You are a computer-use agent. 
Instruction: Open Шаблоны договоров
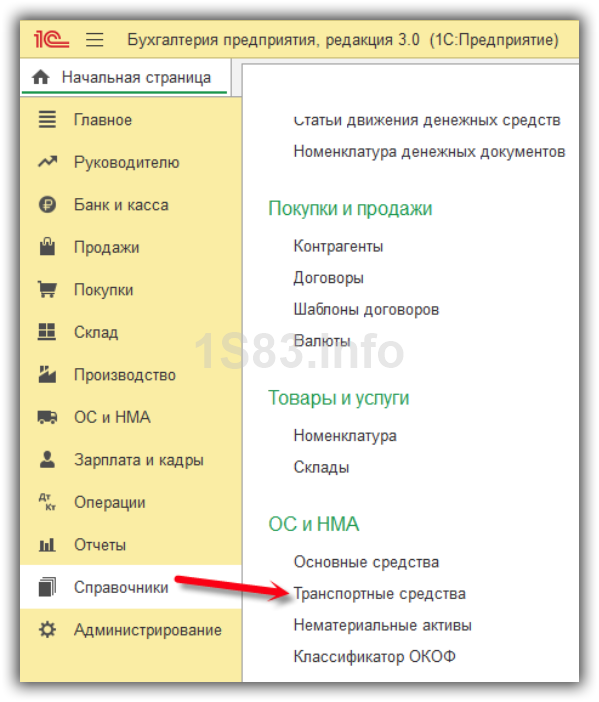[x=366, y=309]
